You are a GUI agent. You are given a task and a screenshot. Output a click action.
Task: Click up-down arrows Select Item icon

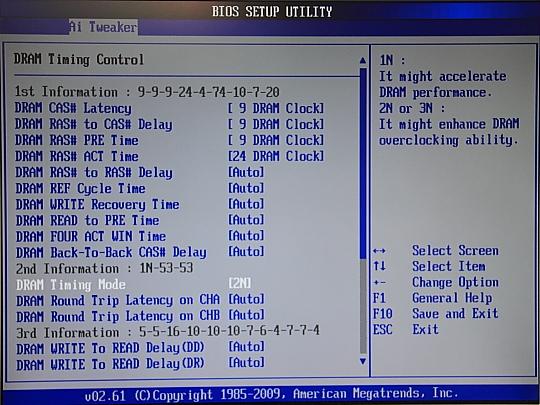coord(379,266)
